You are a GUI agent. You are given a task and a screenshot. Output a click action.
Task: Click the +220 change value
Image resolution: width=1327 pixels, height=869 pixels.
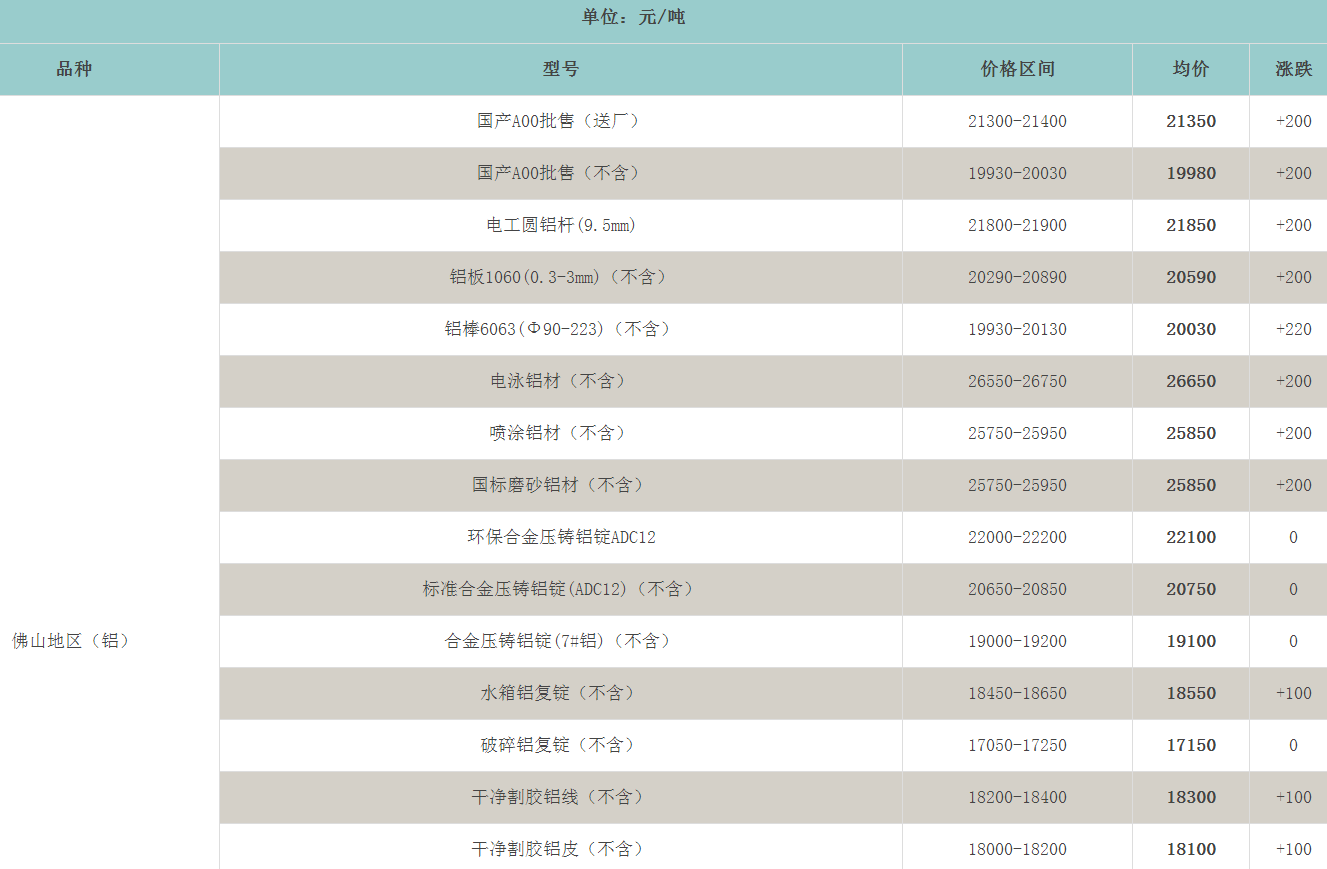pyautogui.click(x=1293, y=329)
